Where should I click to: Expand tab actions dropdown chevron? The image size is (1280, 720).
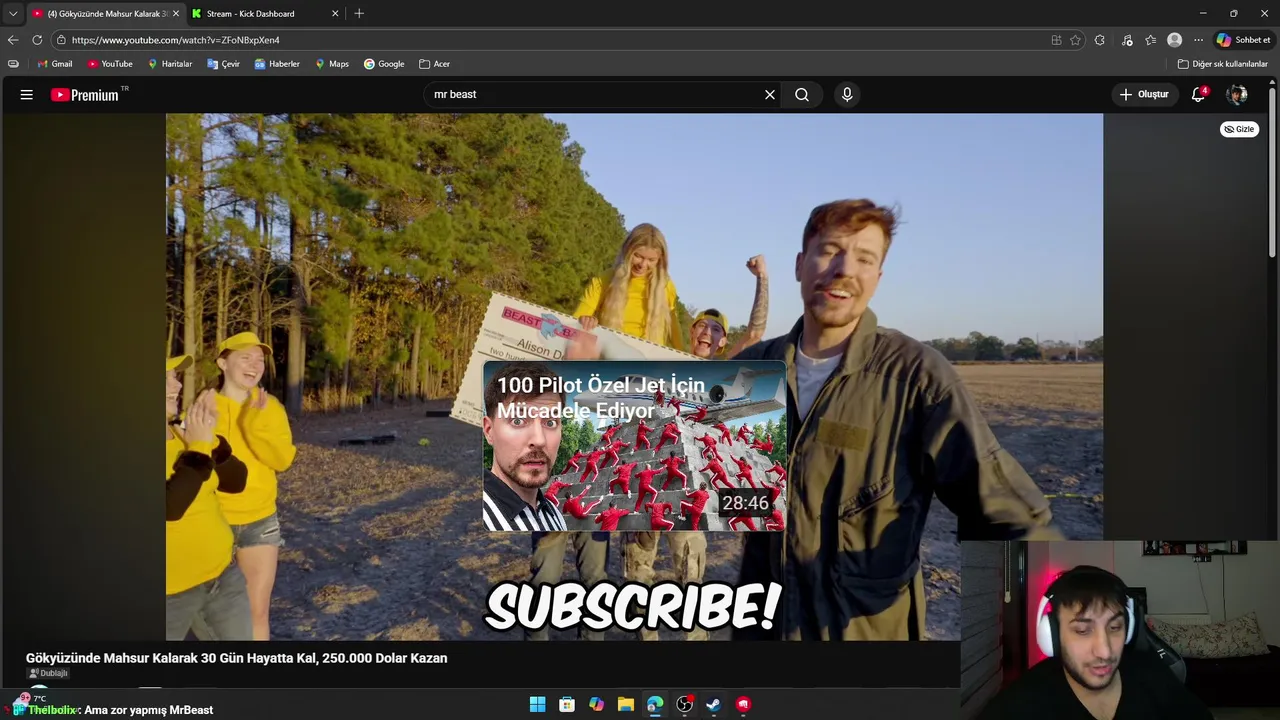pos(13,14)
